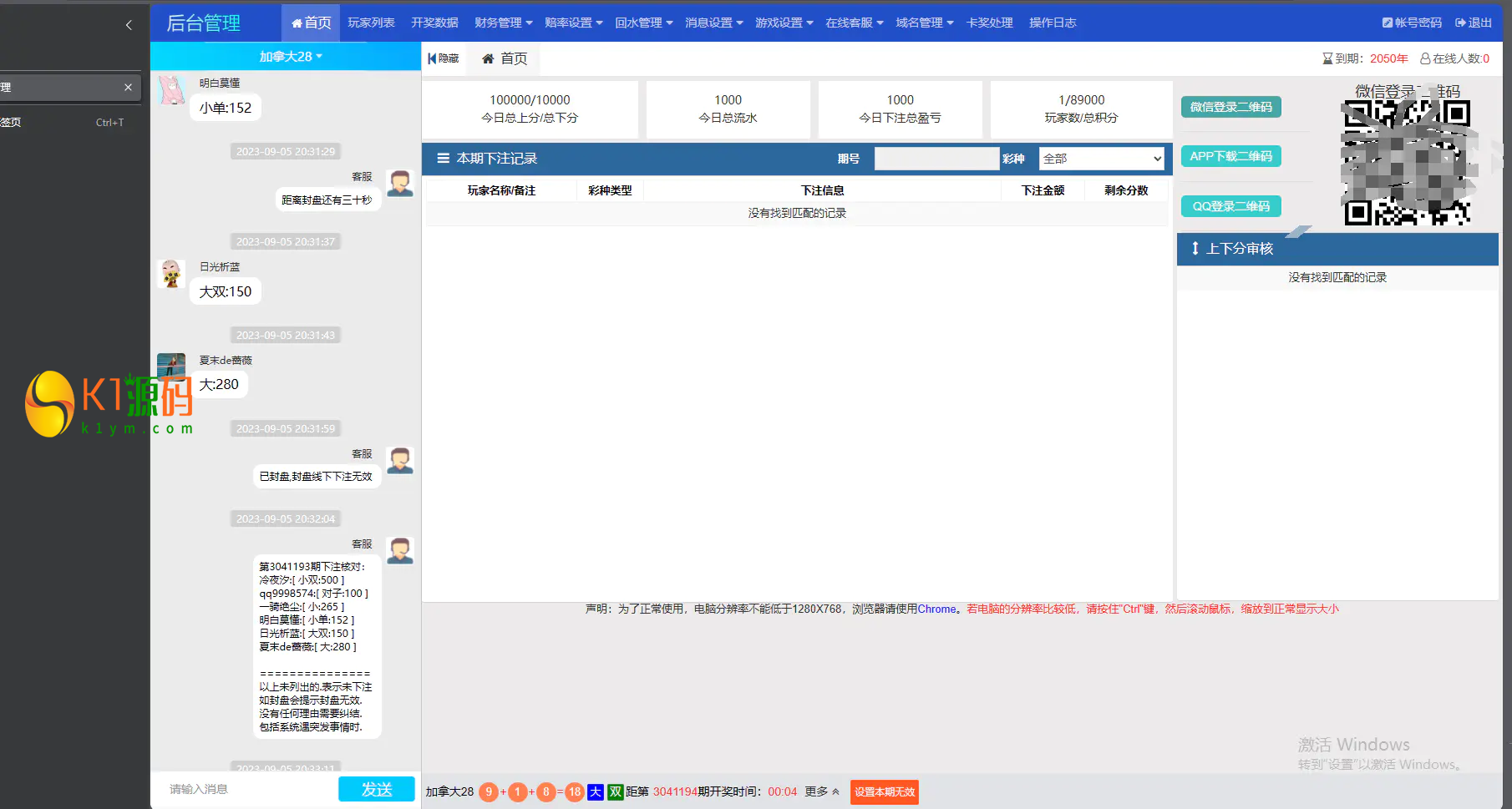The height and width of the screenshot is (809, 1512).
Task: Click the 退出 logout icon
Action: point(1460,23)
